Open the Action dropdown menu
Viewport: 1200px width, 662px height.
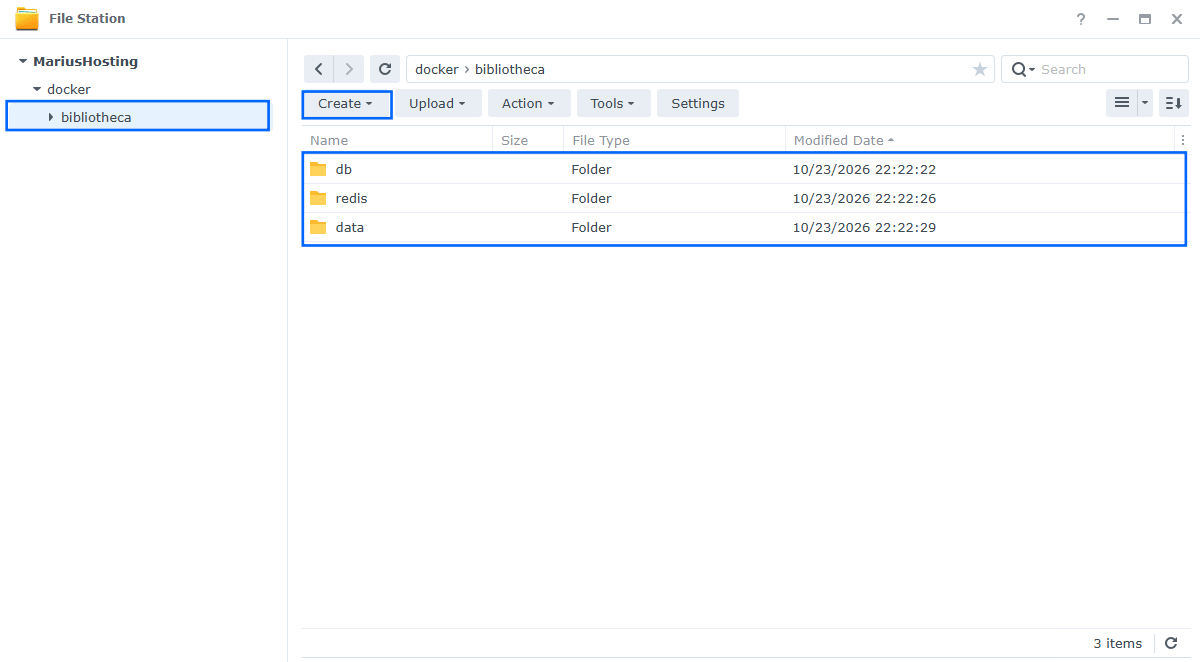(529, 103)
